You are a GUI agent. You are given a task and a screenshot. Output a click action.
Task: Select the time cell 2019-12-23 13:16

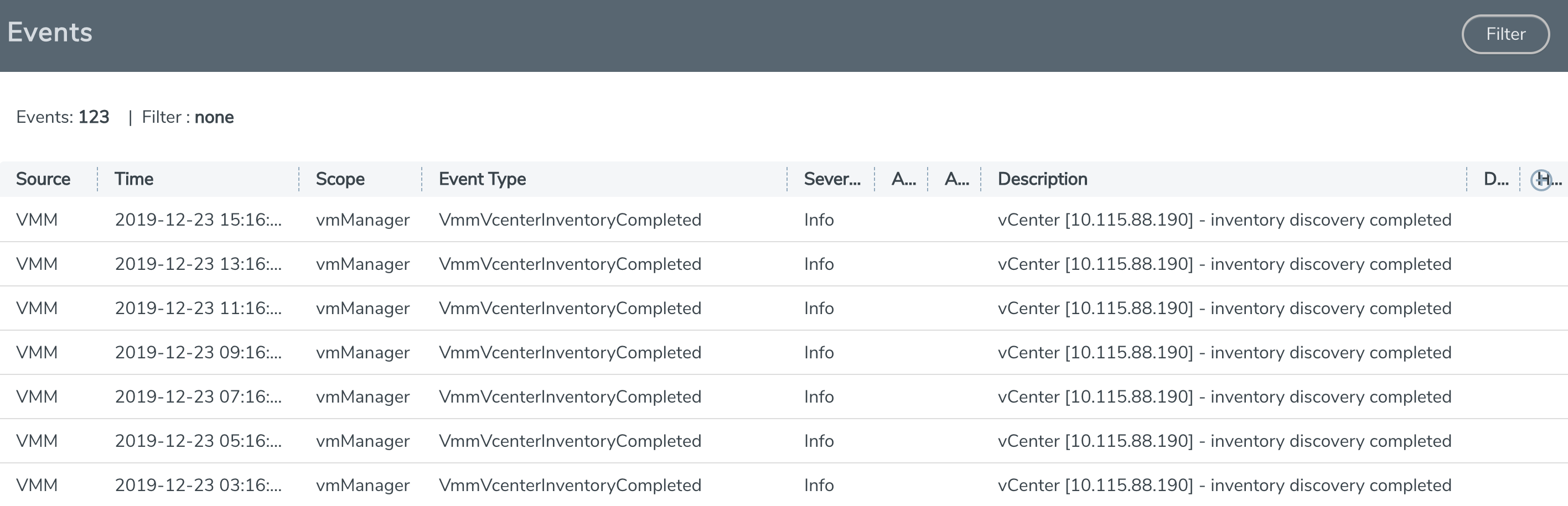pyautogui.click(x=199, y=264)
